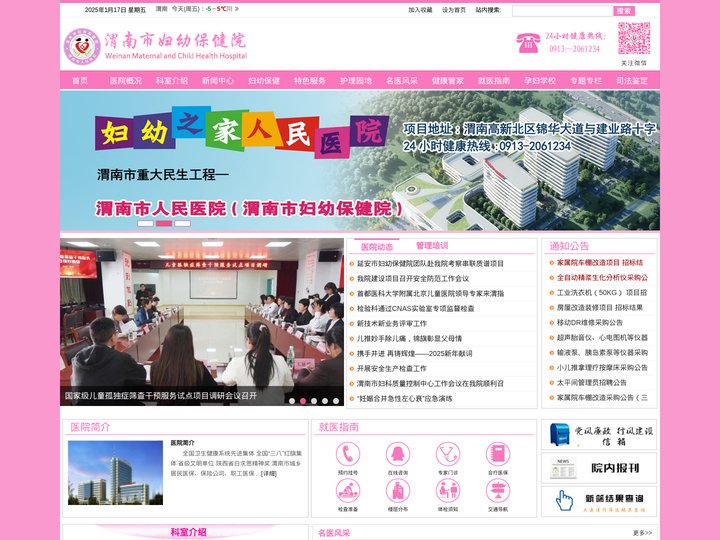
Task: Open 合疗医保 notebook icon
Action: 498,454
